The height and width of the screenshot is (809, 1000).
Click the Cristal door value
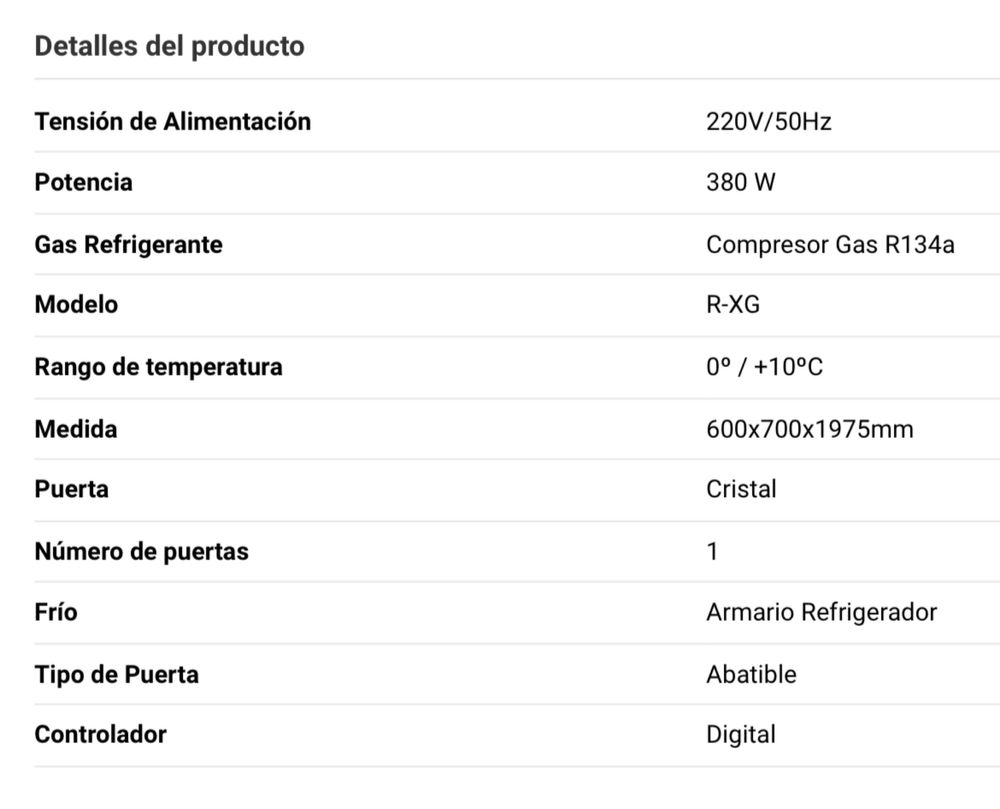[x=741, y=489]
